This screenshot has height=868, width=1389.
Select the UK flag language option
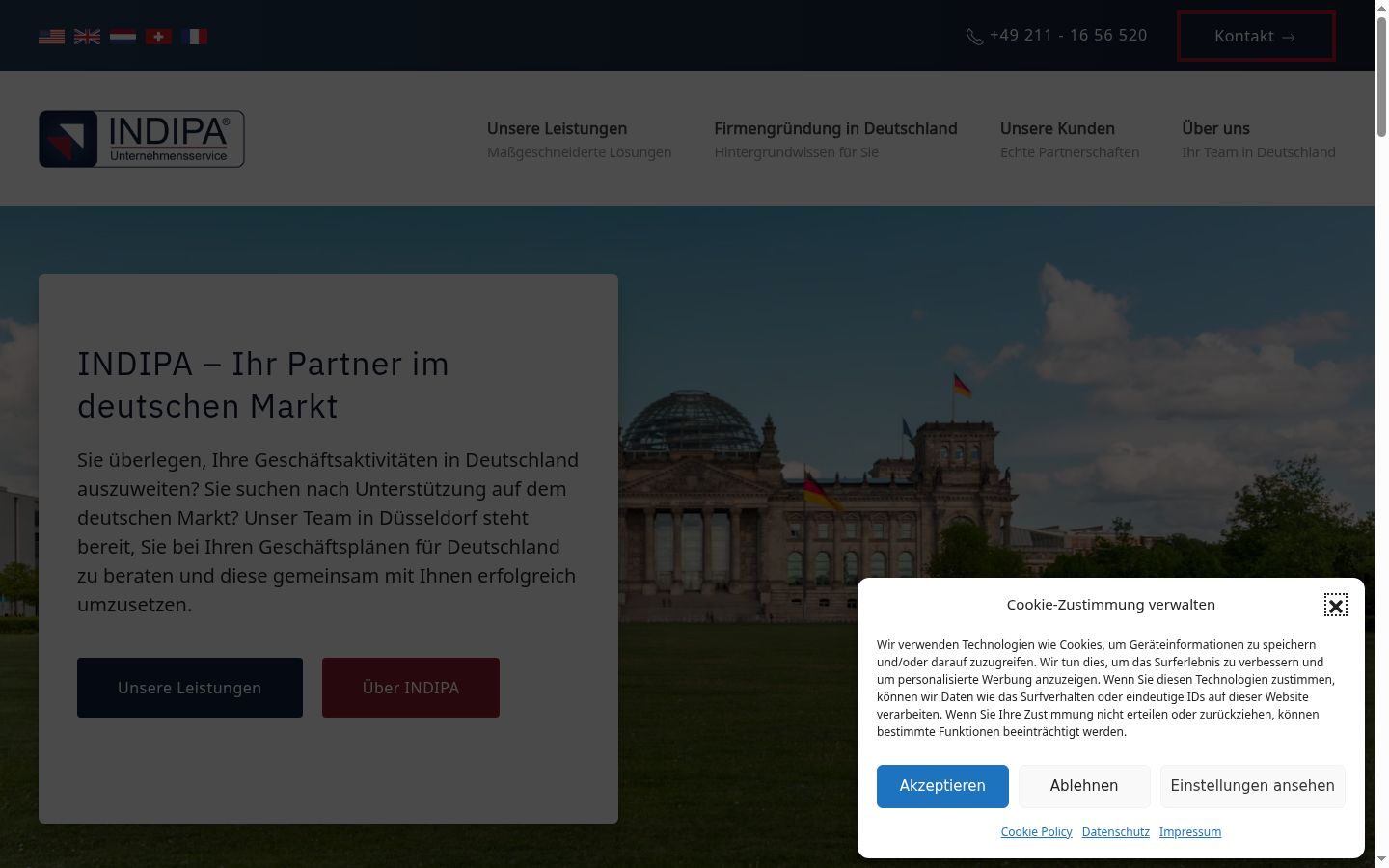pyautogui.click(x=88, y=37)
